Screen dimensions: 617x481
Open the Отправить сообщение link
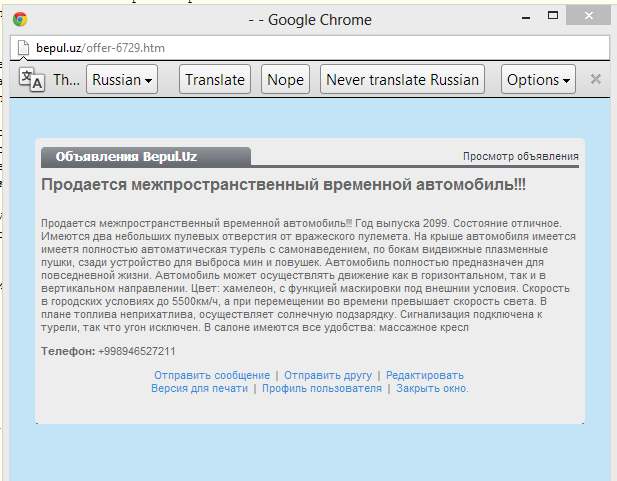click(x=212, y=375)
